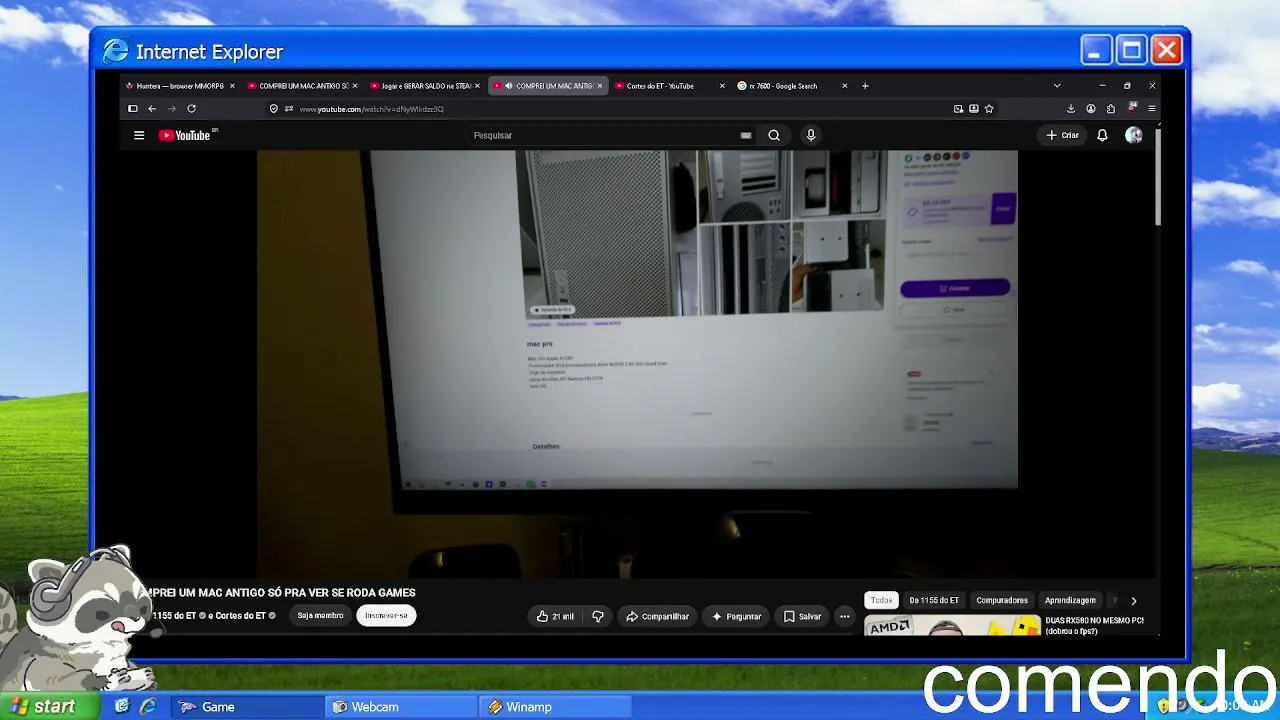Open YouTube notifications bell
Viewport: 1280px width, 720px height.
[1102, 135]
